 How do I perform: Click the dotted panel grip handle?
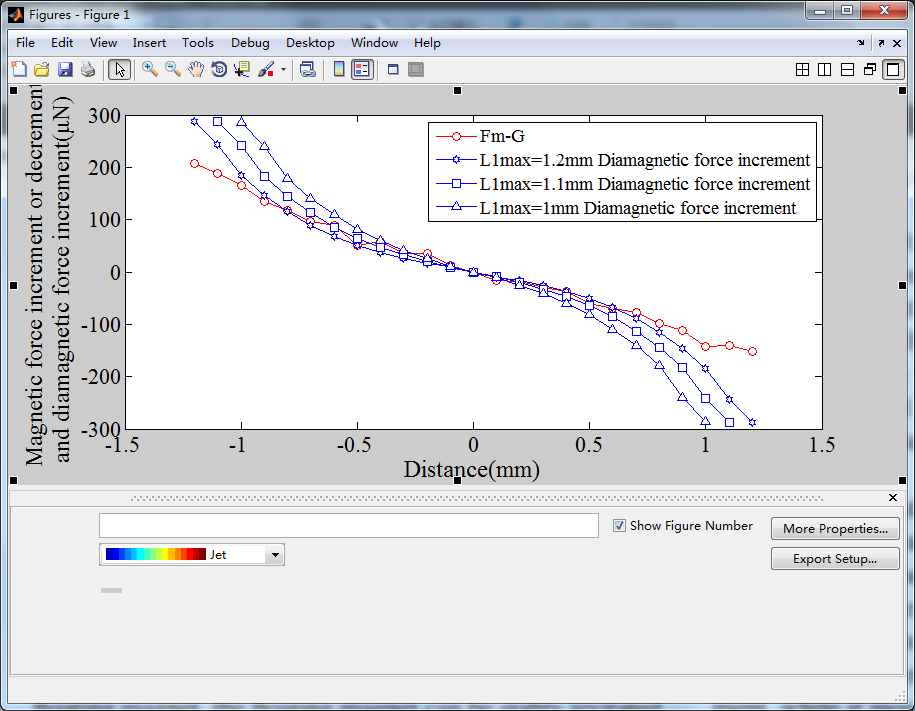(477, 499)
